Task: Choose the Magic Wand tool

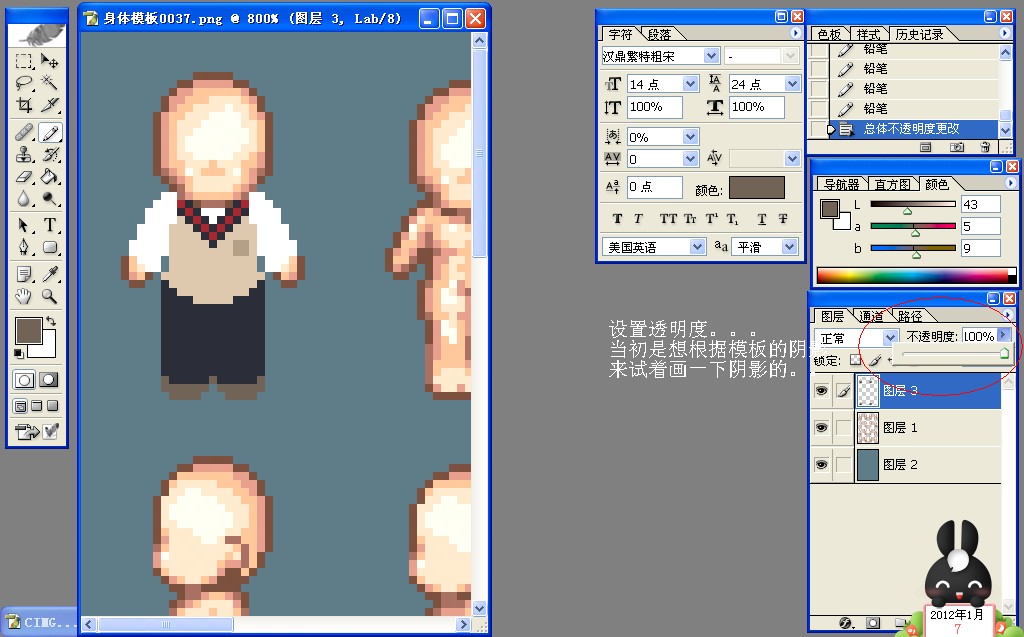Action: point(50,82)
